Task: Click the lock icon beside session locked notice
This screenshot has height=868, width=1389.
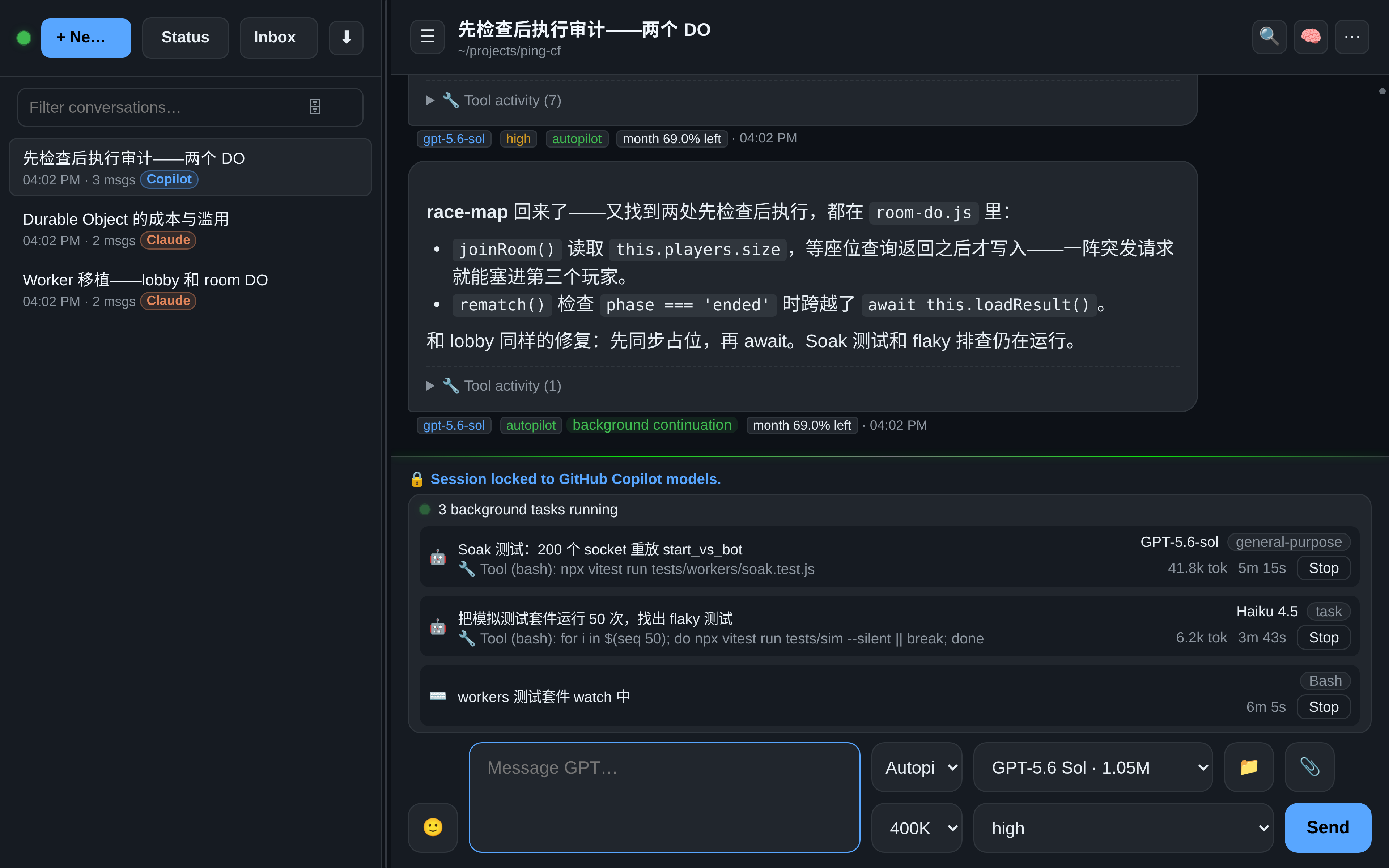Action: tap(417, 479)
